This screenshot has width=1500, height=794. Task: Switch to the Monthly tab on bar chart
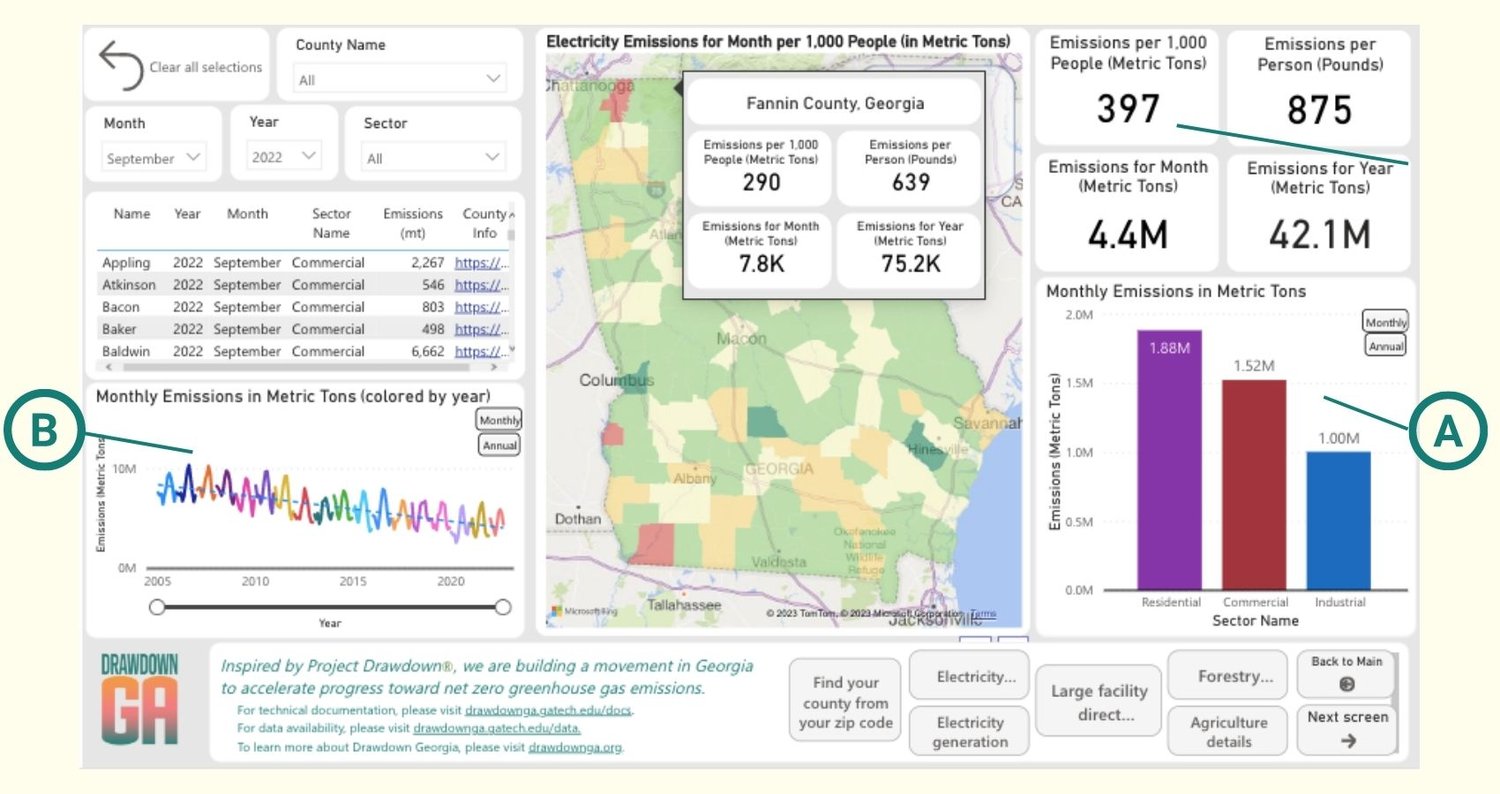[x=1385, y=322]
